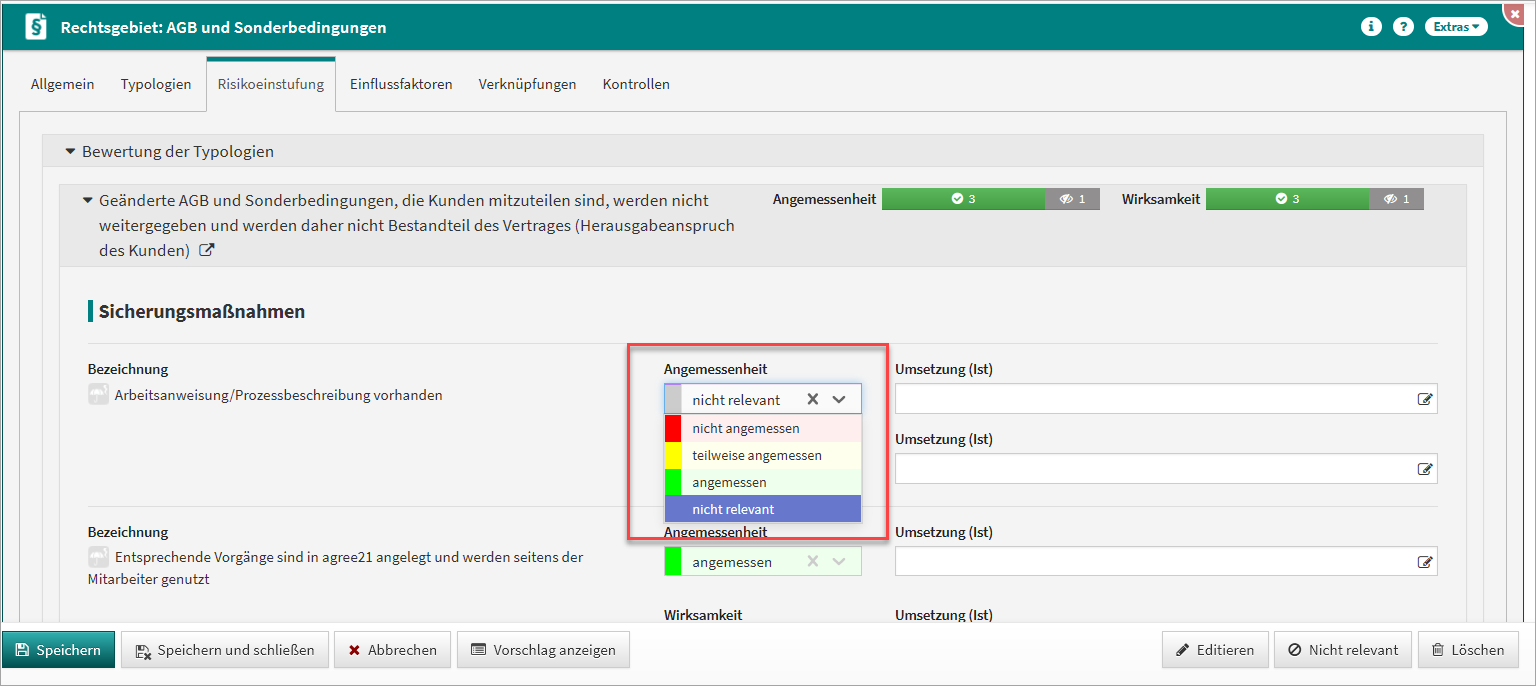Click umbrella icon beside Arbeitsanweisung/Prozessbeschreibung
Screen dimensions: 1536x686
(98, 395)
